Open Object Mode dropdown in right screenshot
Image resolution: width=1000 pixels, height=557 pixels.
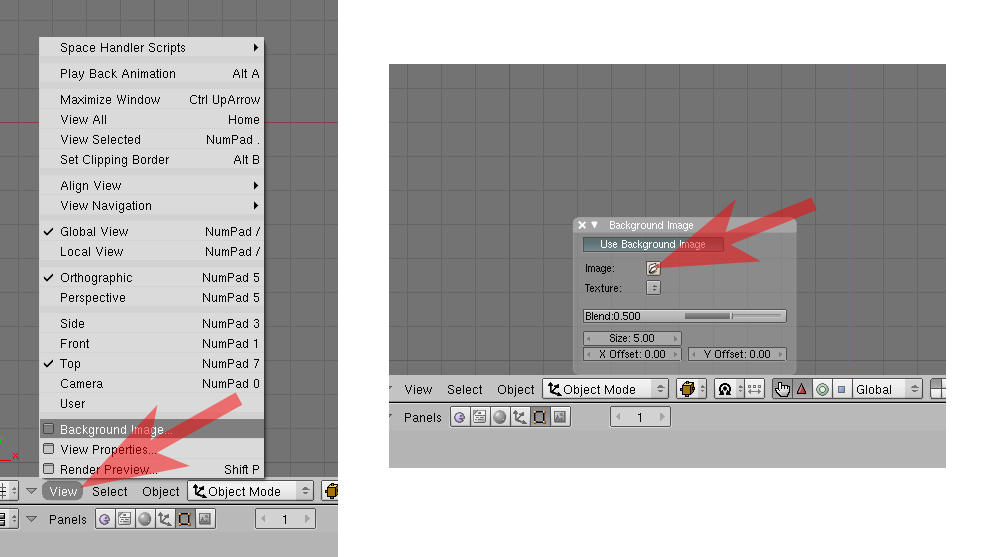coord(605,389)
